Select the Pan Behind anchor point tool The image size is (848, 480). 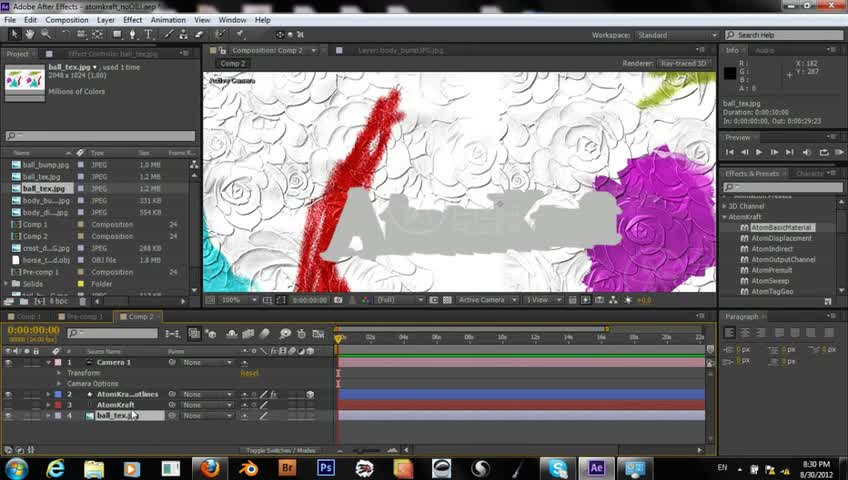pos(97,34)
